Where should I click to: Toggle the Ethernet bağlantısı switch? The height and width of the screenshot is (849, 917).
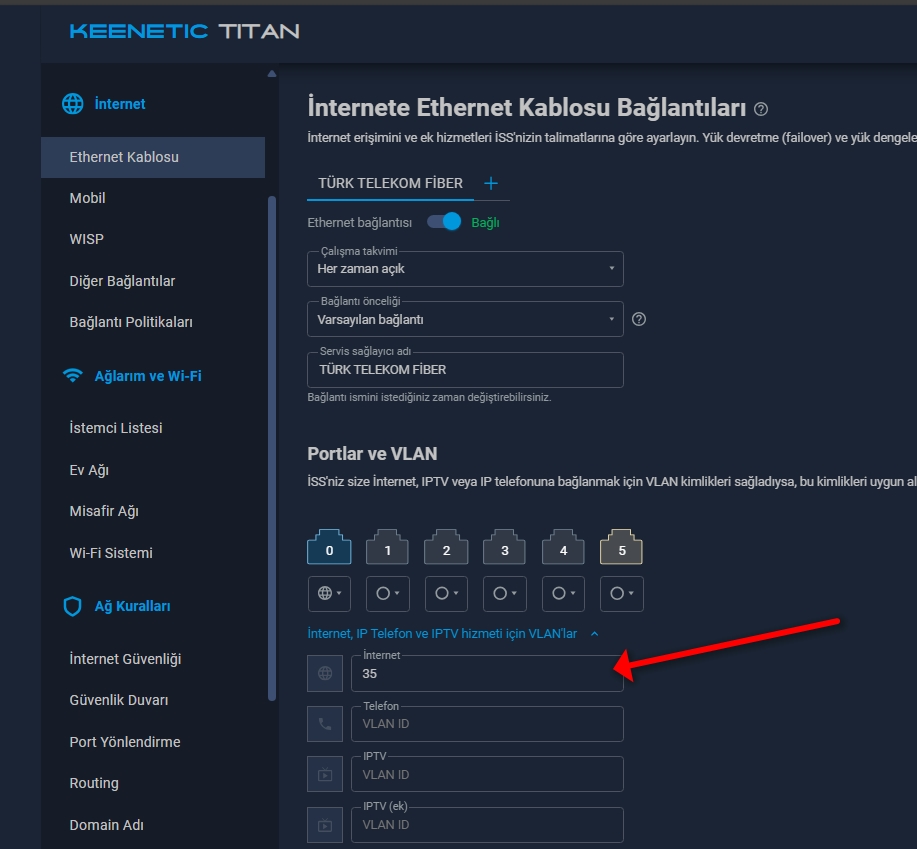(x=444, y=222)
